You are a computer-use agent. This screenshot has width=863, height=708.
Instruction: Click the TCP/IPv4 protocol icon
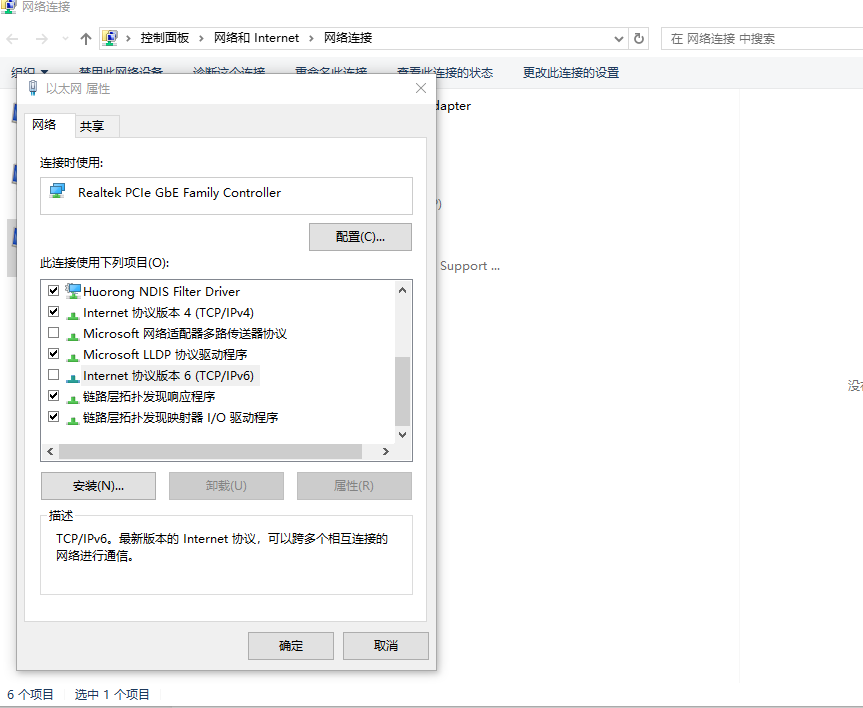(73, 314)
